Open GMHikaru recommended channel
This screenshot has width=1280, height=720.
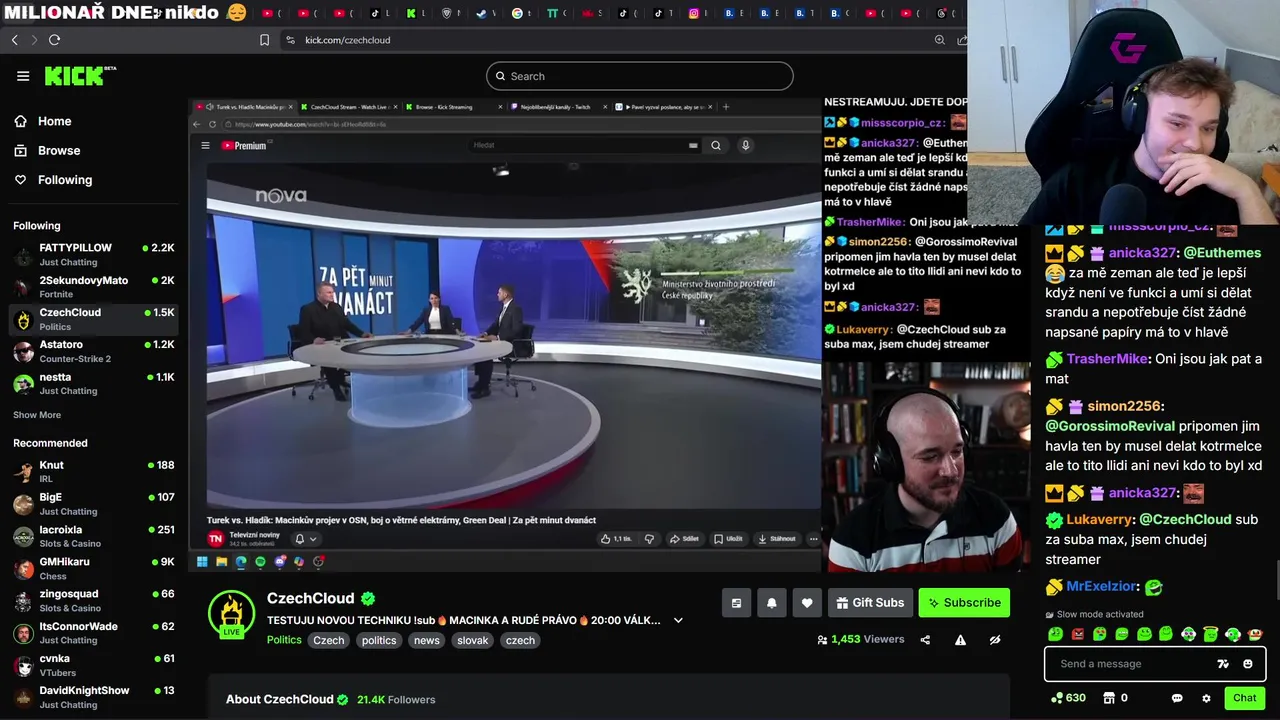pyautogui.click(x=94, y=568)
